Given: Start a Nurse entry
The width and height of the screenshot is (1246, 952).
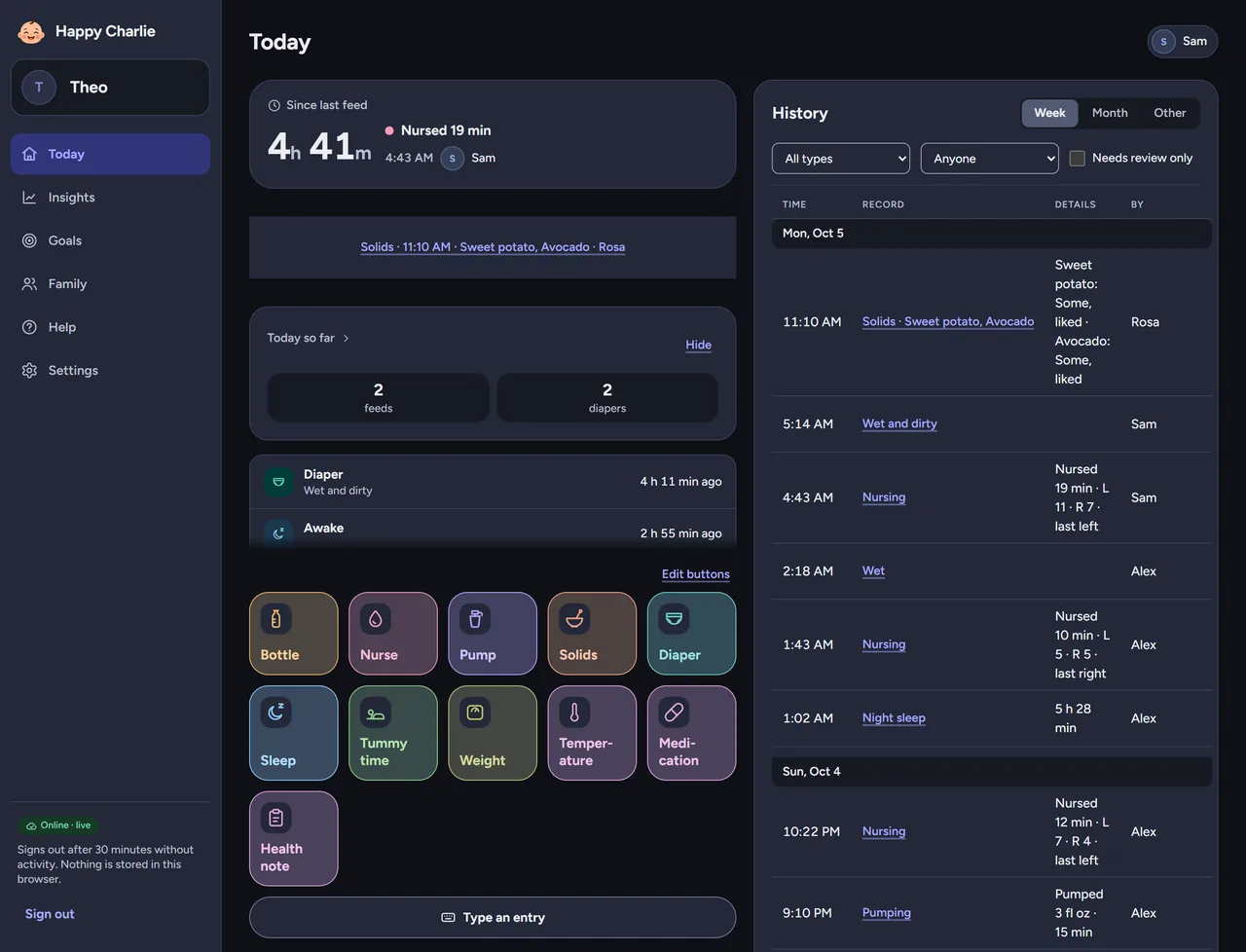Looking at the screenshot, I should tap(393, 634).
